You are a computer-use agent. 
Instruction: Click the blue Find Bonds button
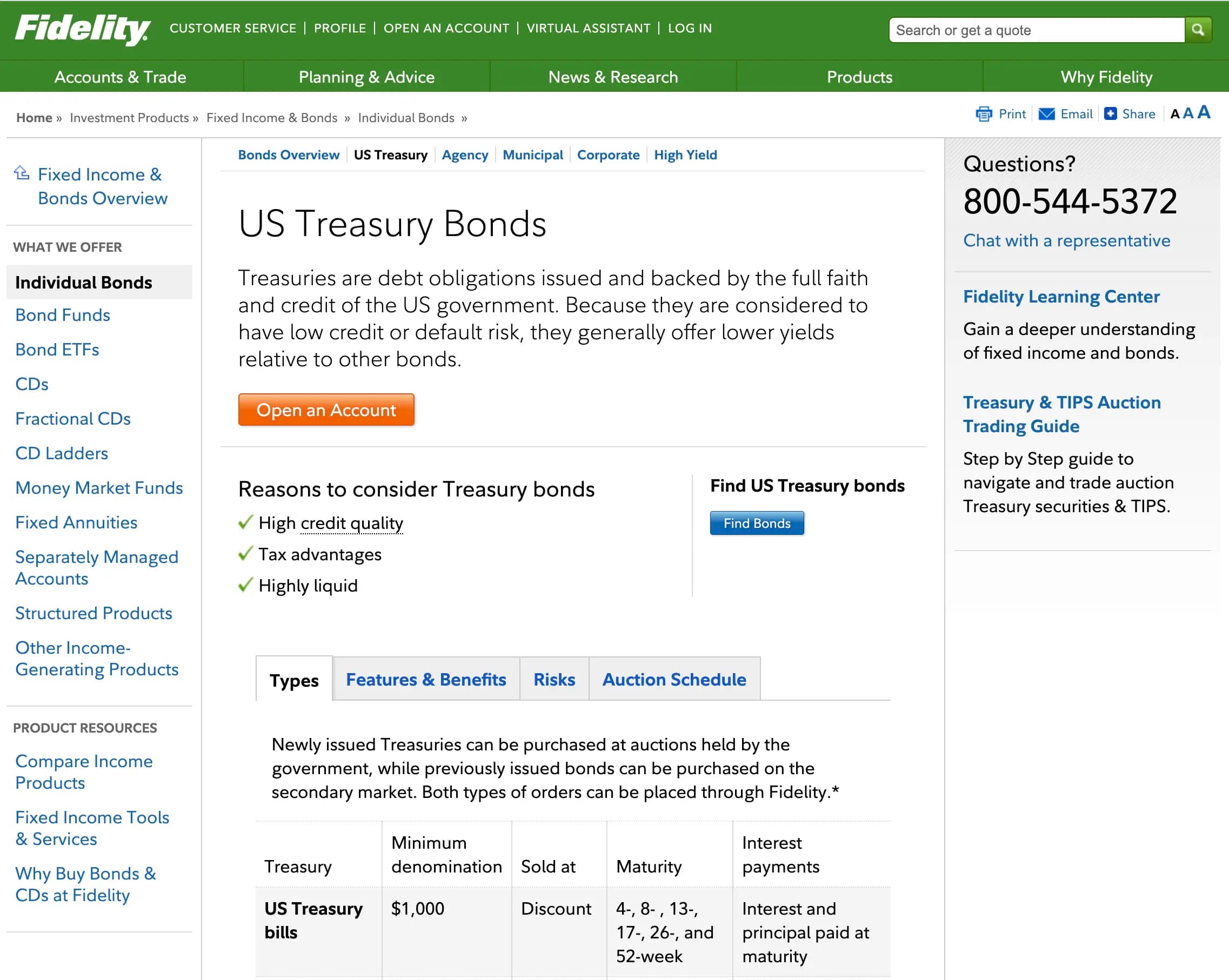(757, 523)
